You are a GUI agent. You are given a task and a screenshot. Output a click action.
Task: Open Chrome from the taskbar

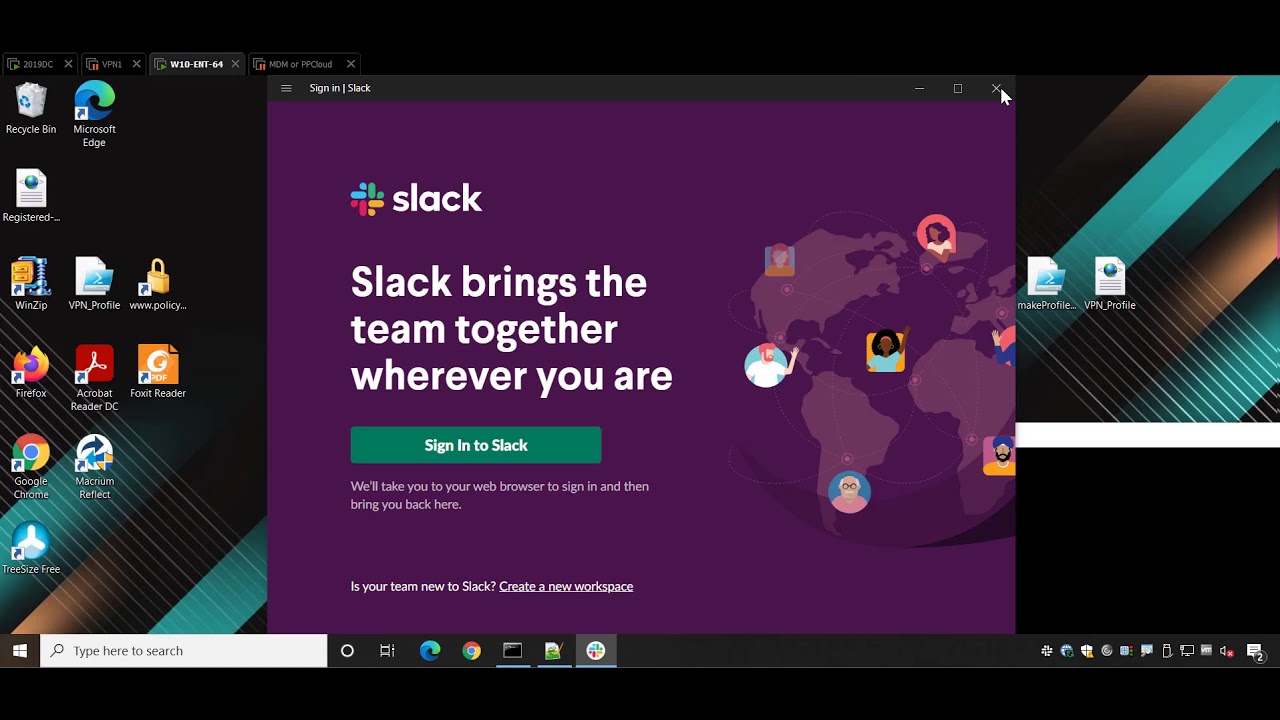471,651
